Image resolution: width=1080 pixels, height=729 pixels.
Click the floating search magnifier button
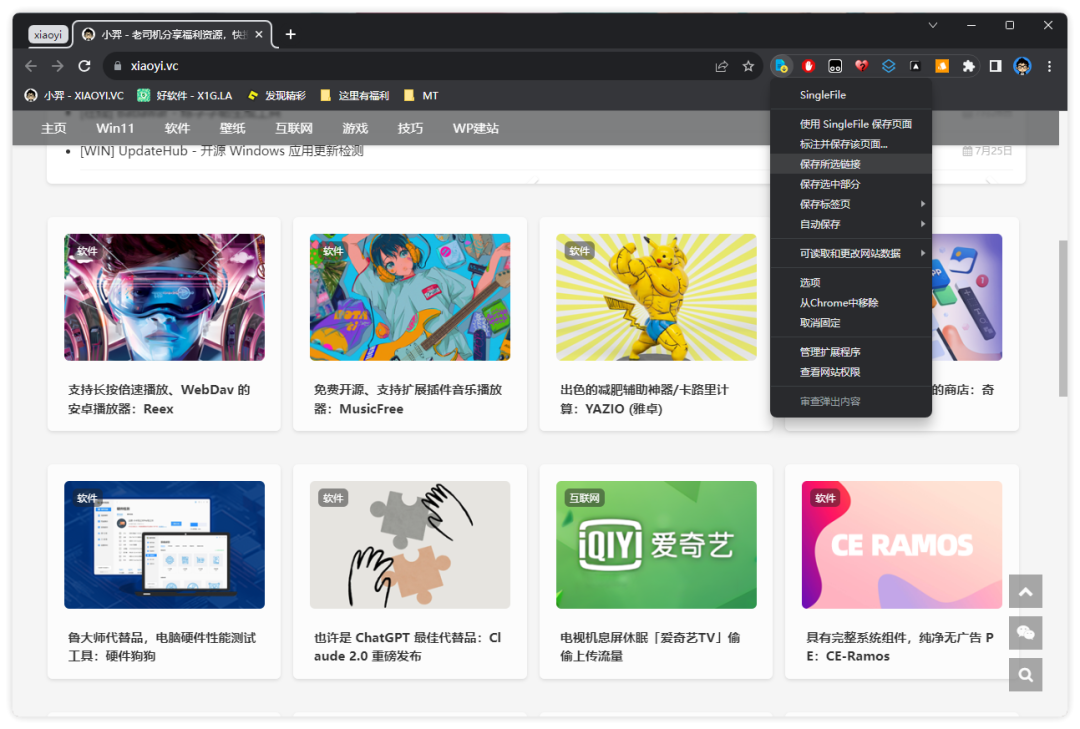[x=1026, y=675]
